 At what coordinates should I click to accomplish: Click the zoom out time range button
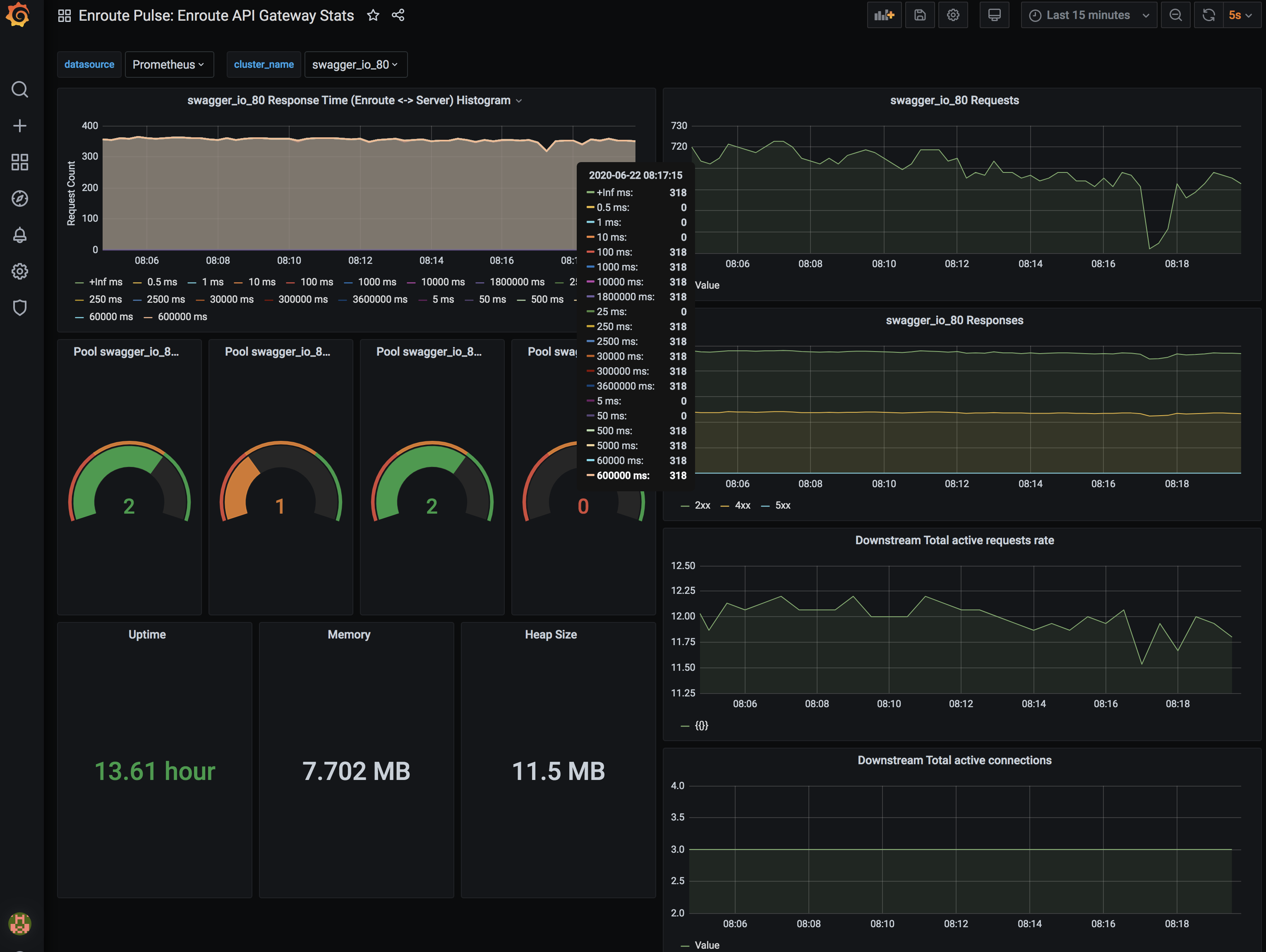click(x=1175, y=15)
